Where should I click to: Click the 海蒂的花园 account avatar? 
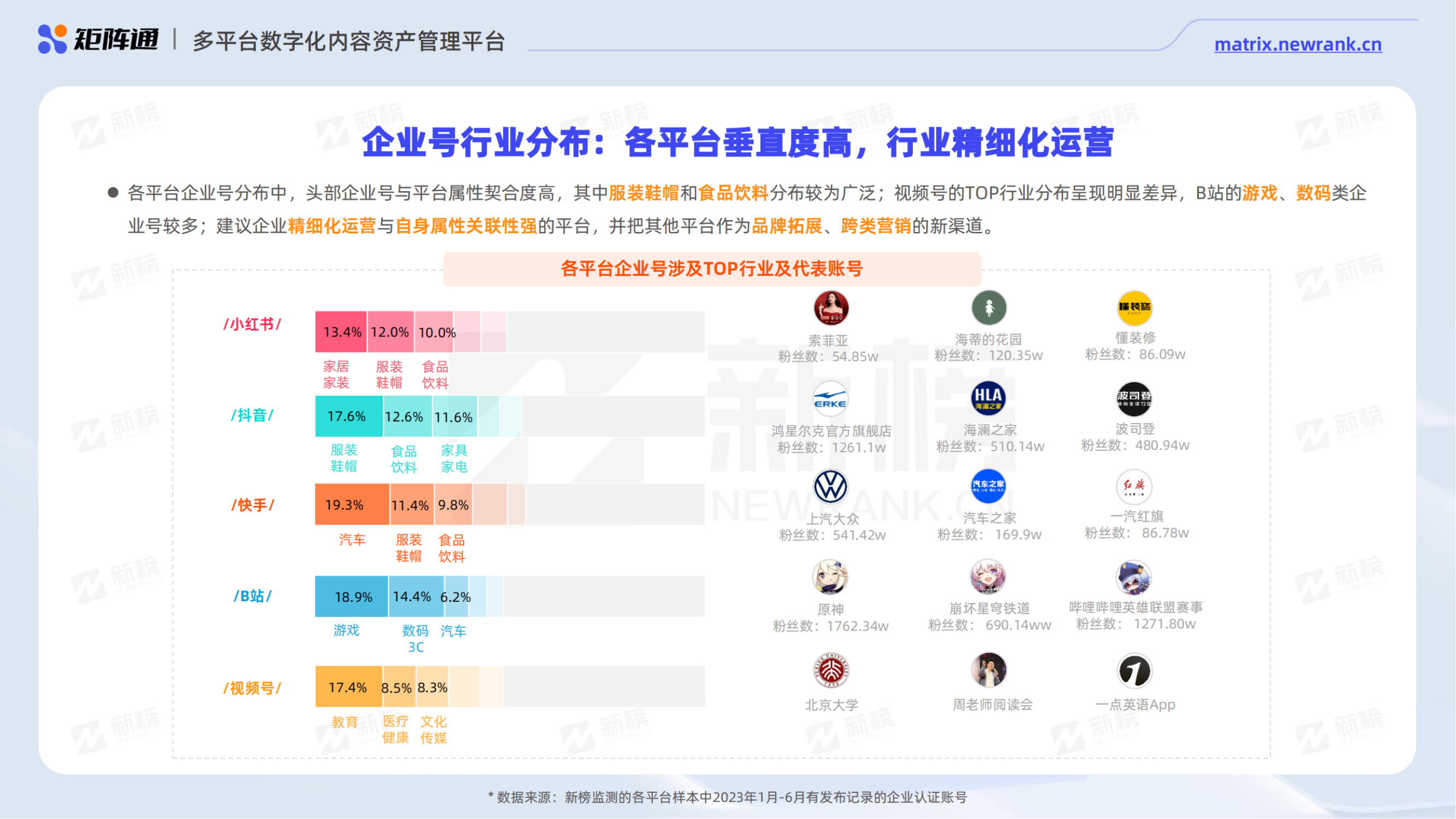[989, 307]
